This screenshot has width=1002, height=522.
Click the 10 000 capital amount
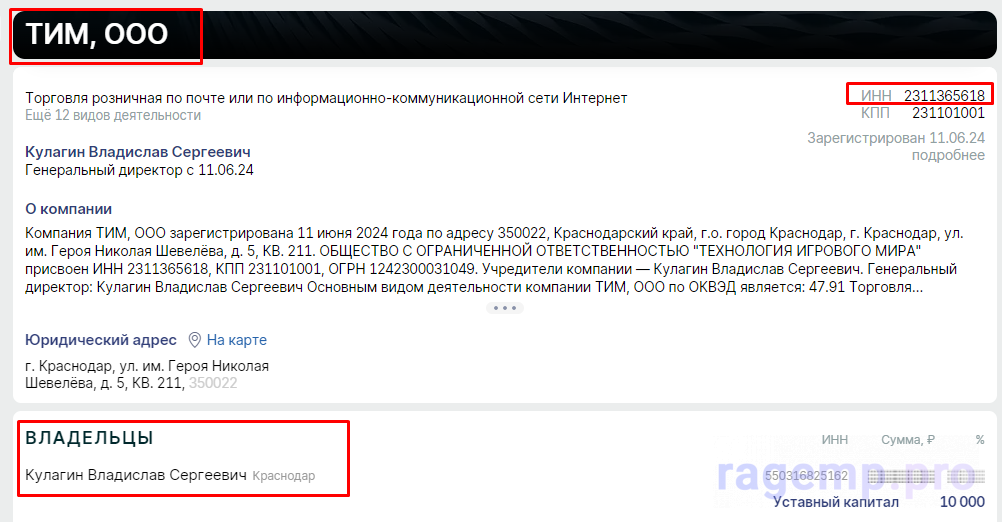[962, 502]
